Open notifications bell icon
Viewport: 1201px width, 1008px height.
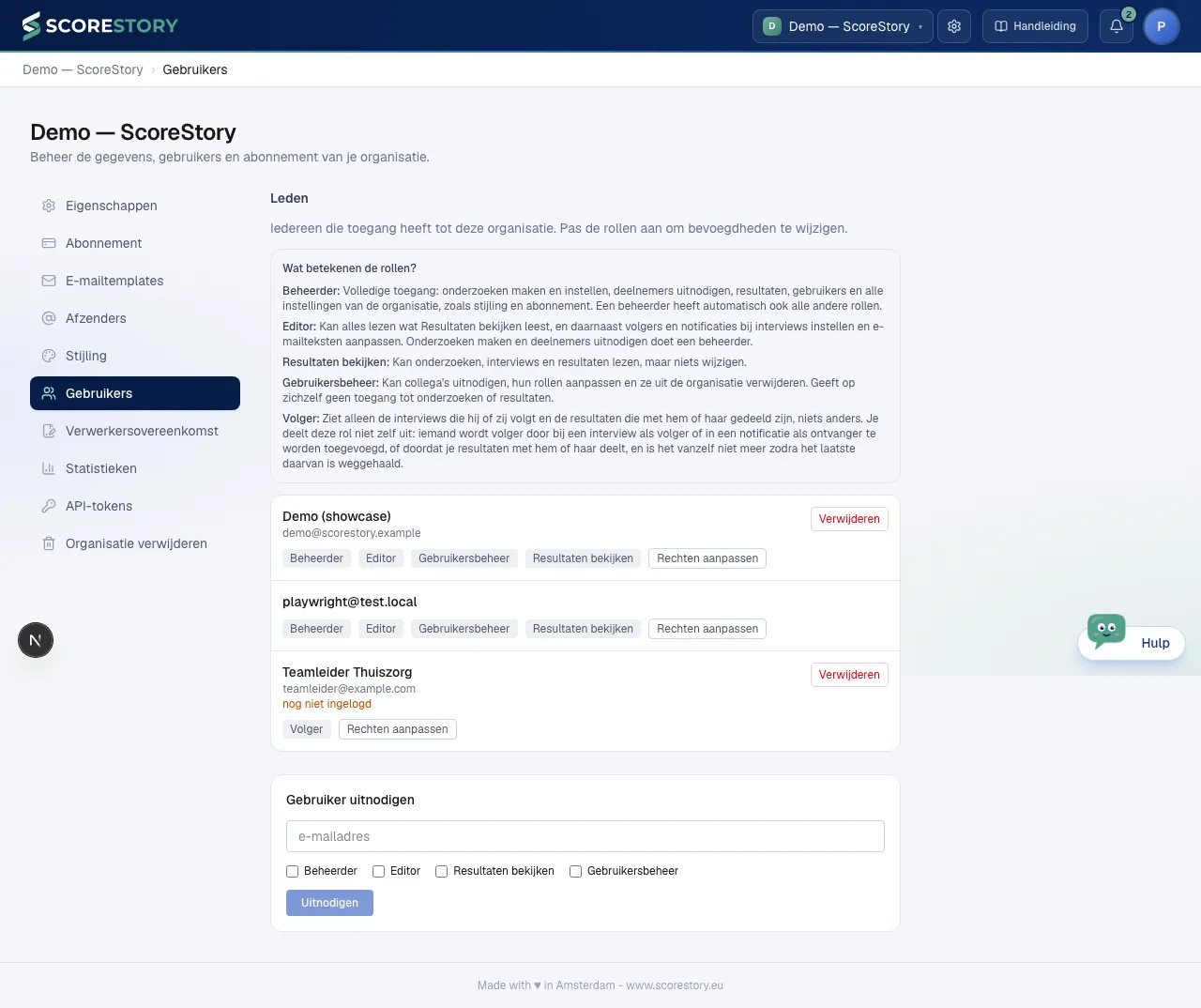click(x=1117, y=26)
